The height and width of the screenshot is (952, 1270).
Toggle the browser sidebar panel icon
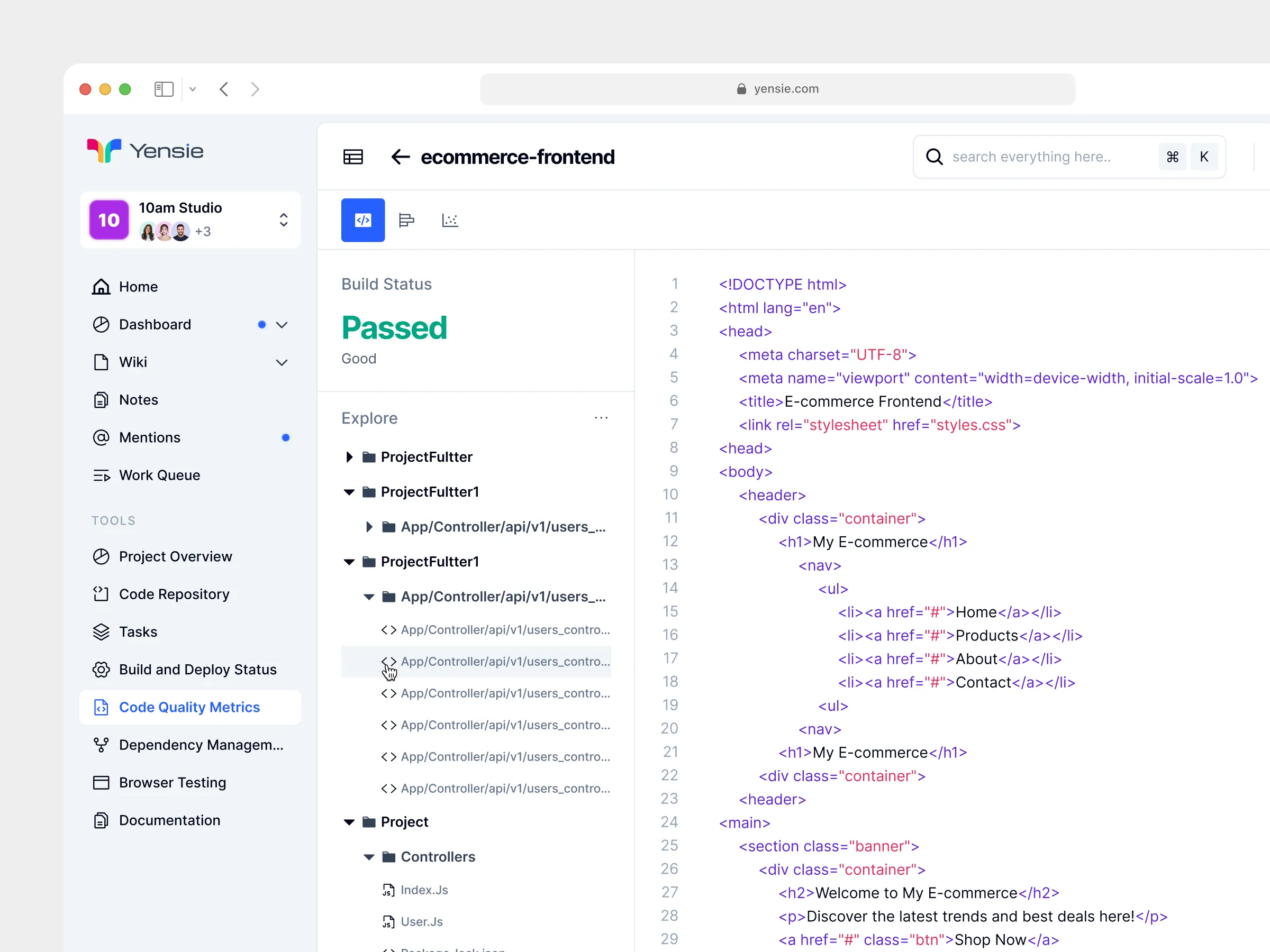[x=164, y=89]
